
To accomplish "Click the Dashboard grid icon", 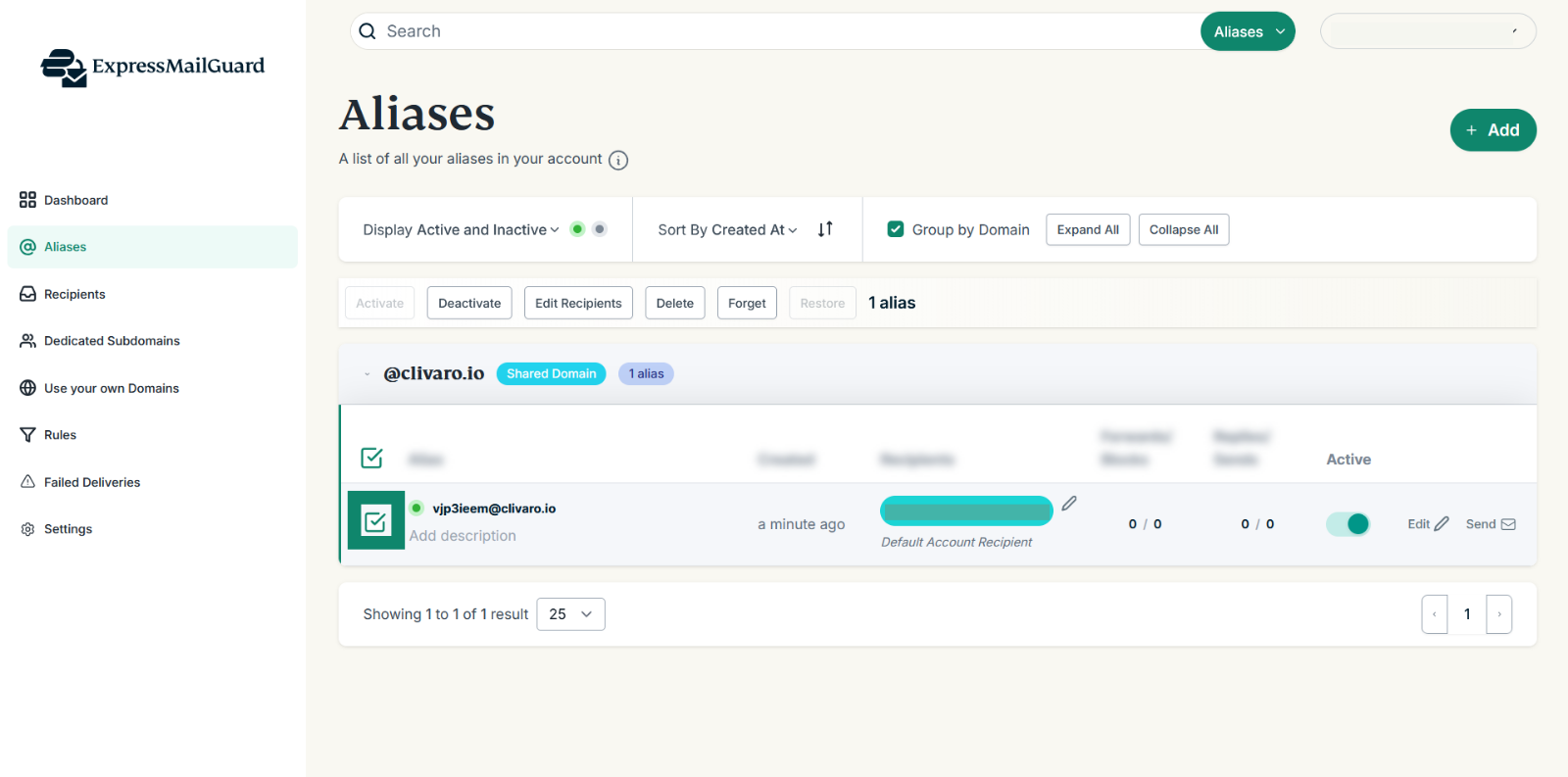I will coord(27,200).
